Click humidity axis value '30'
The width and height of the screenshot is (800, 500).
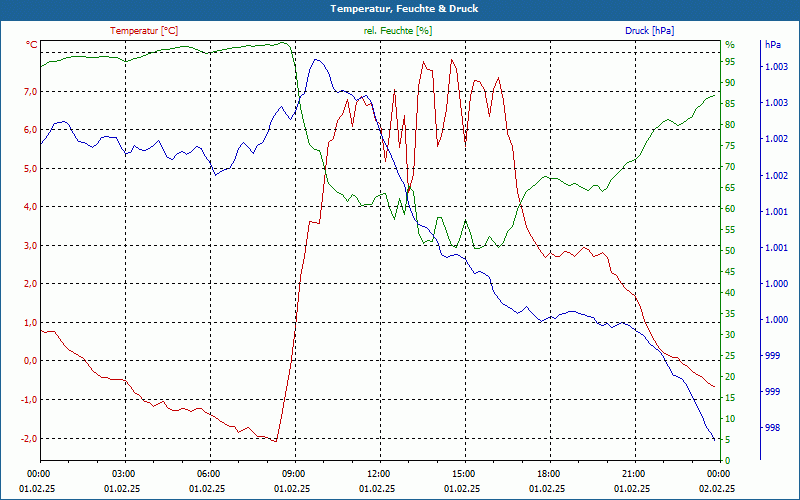coord(730,335)
